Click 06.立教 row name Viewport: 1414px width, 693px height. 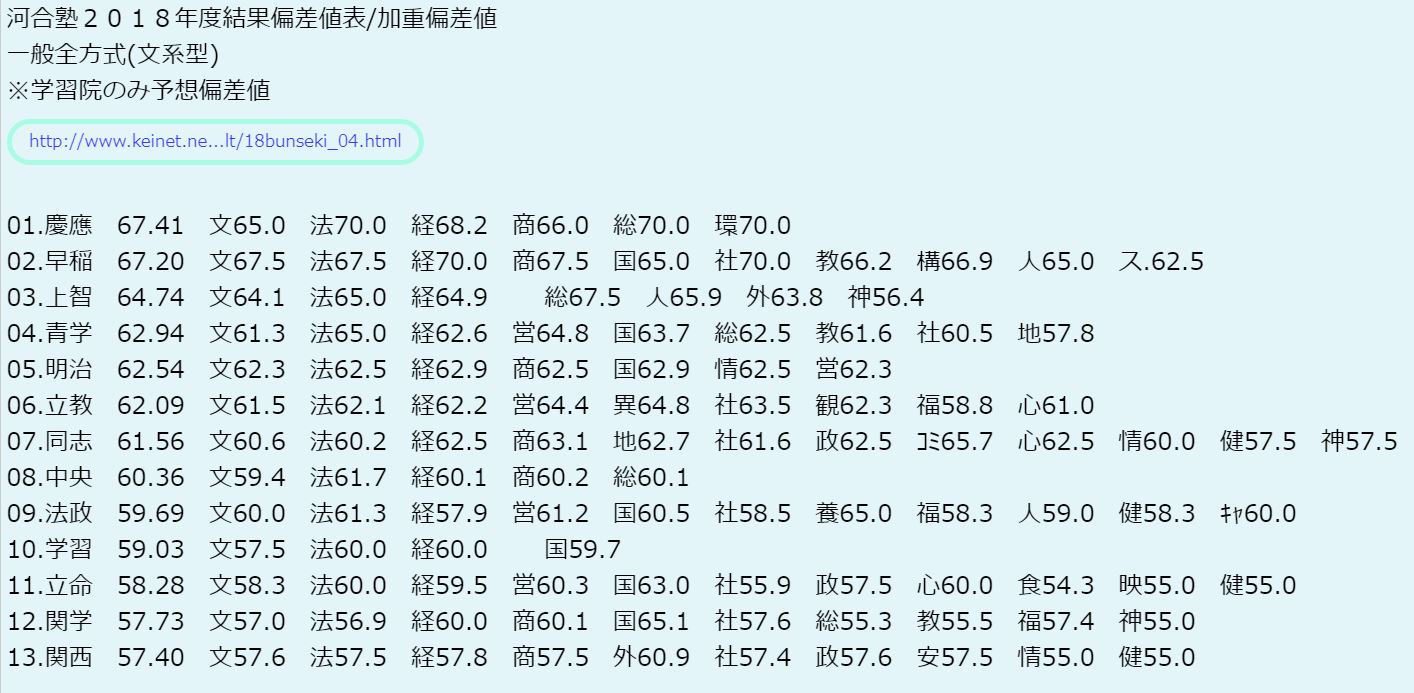49,406
